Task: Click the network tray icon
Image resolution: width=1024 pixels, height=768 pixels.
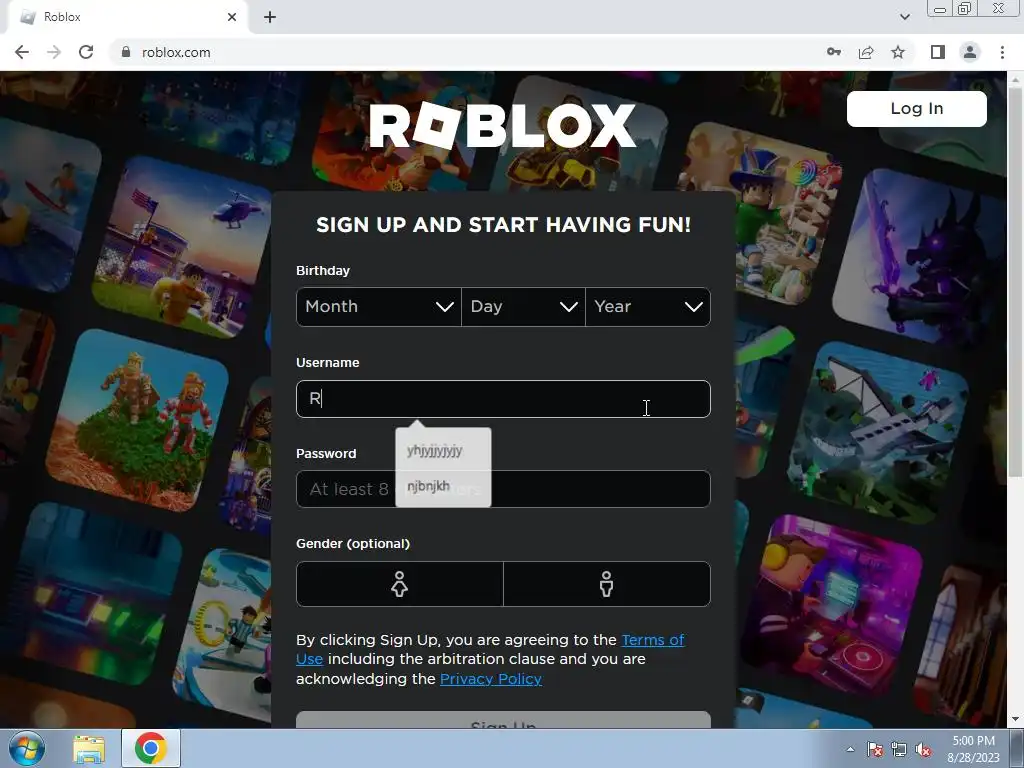Action: click(x=899, y=749)
